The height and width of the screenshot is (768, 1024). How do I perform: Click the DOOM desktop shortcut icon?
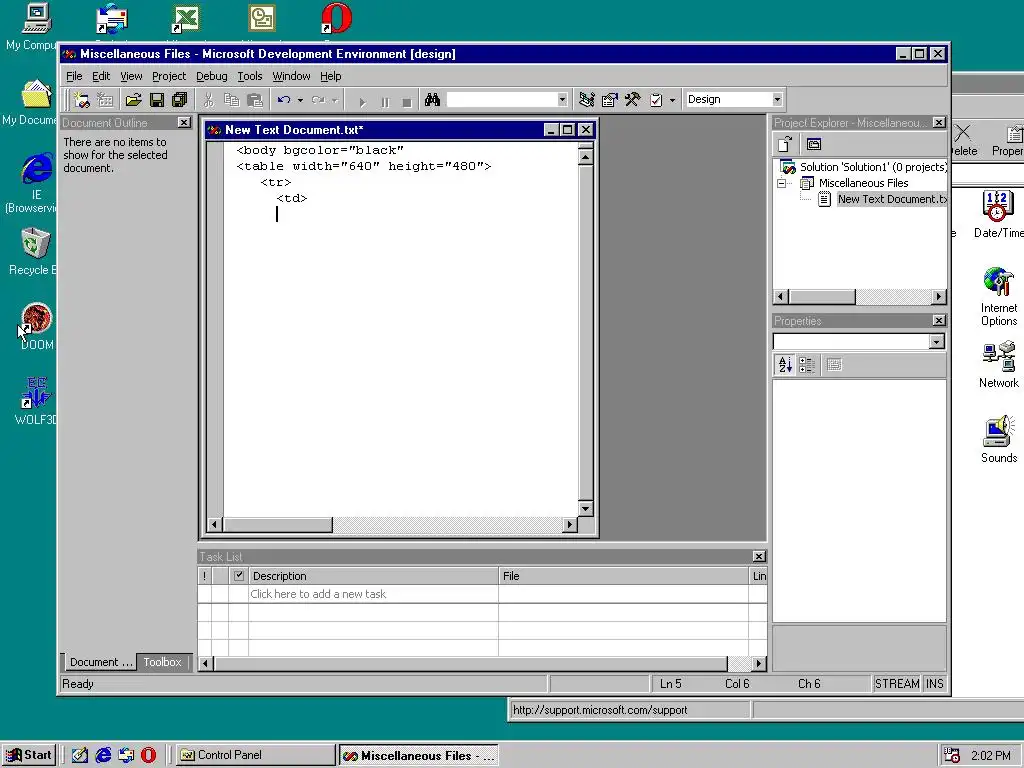[37, 319]
